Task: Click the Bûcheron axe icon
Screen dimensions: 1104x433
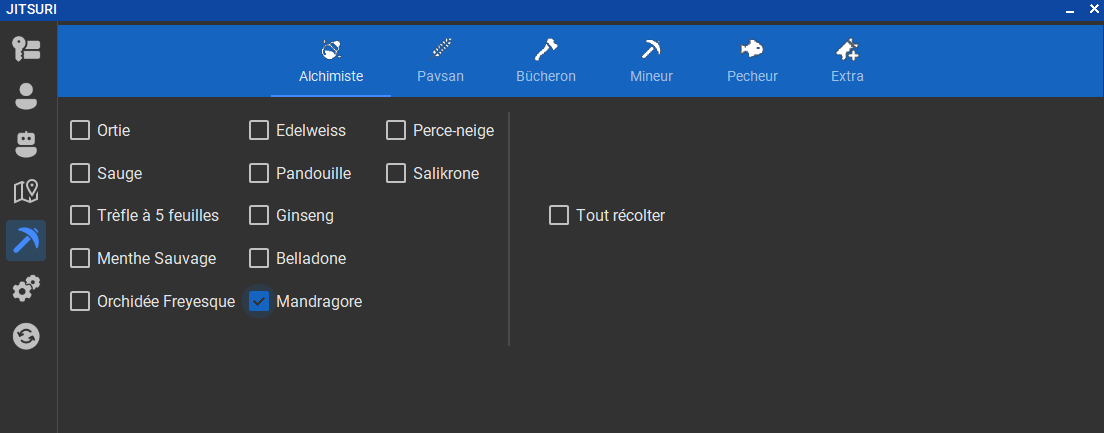Action: pyautogui.click(x=546, y=49)
